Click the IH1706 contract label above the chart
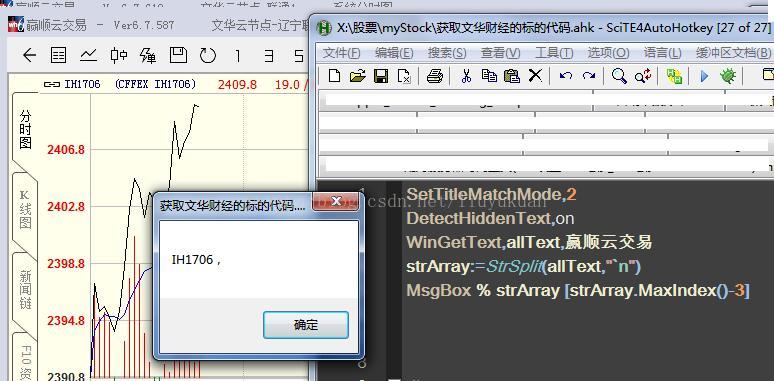 [x=82, y=84]
